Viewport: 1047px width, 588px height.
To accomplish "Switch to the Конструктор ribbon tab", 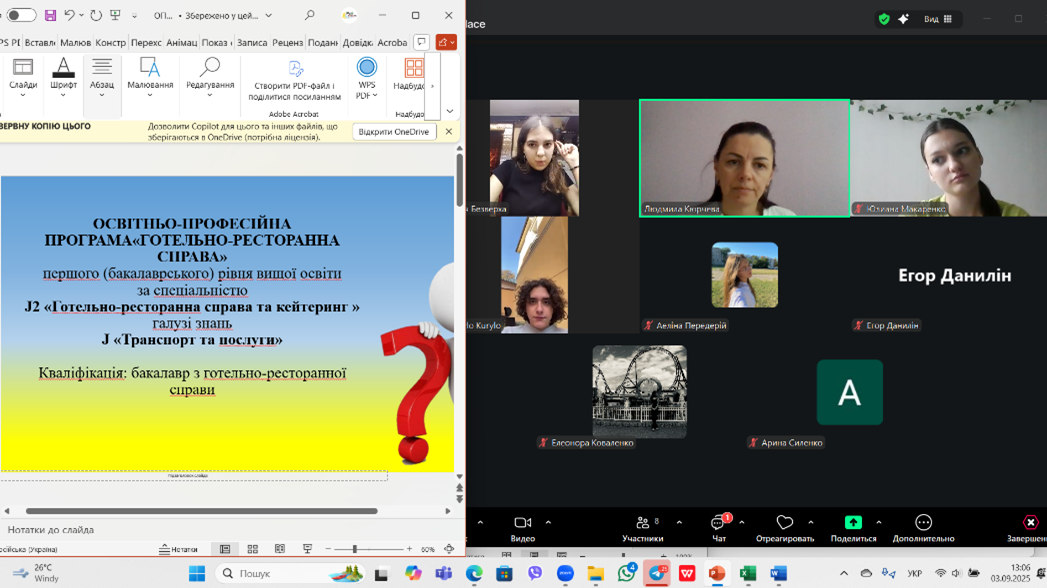I will [x=110, y=42].
